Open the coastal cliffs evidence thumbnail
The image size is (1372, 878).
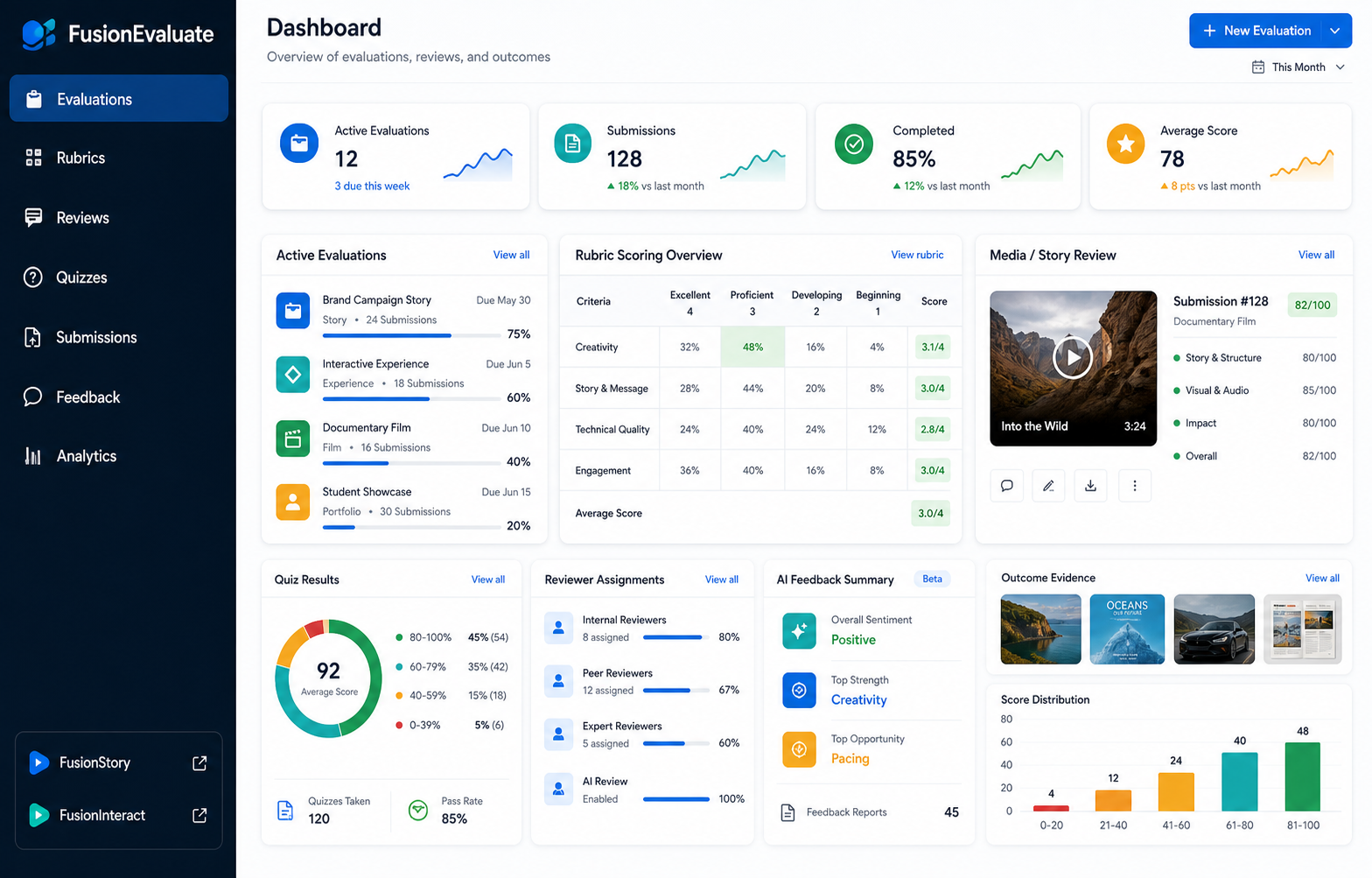1041,629
